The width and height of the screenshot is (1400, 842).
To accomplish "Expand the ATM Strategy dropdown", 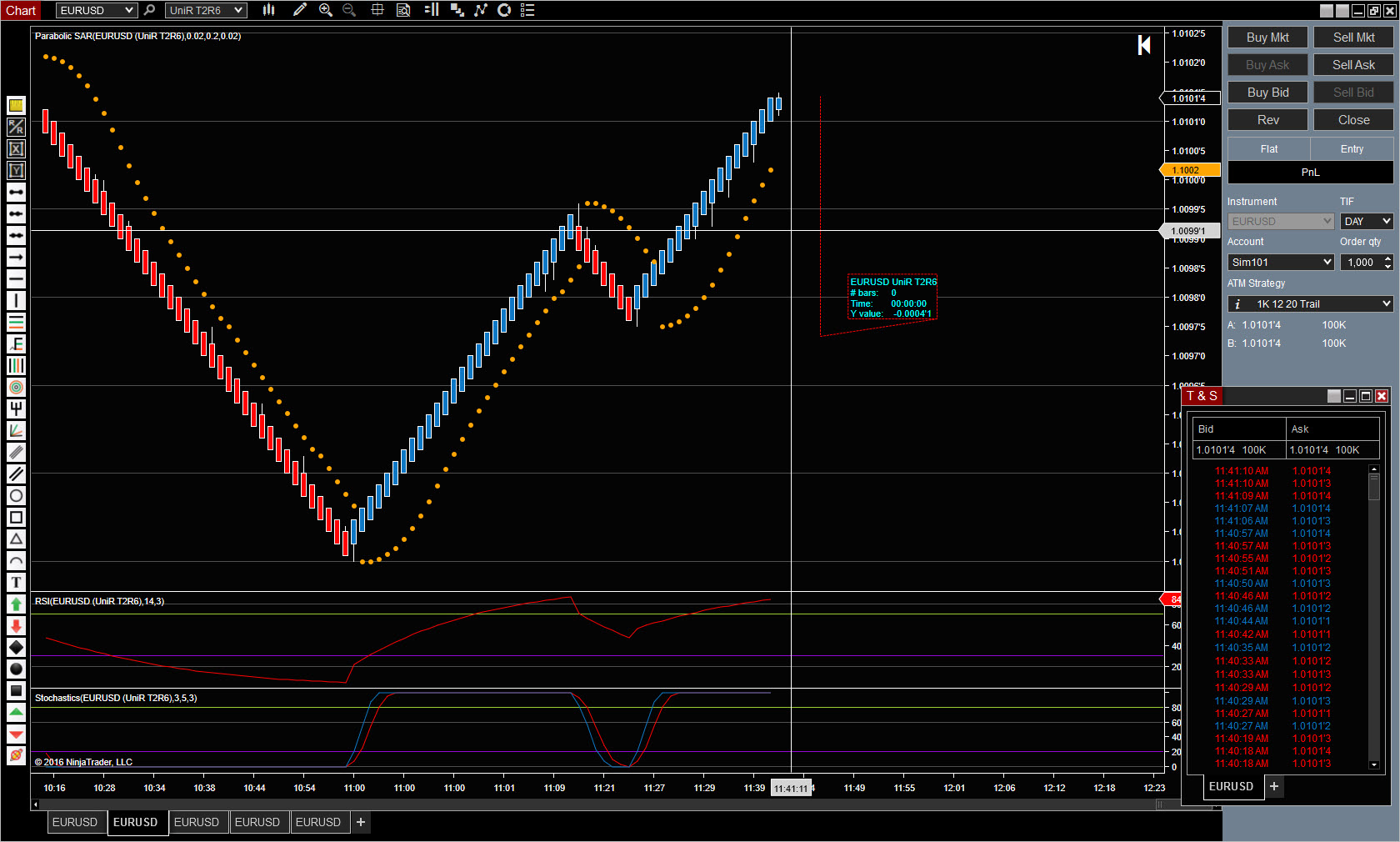I will 1310,303.
